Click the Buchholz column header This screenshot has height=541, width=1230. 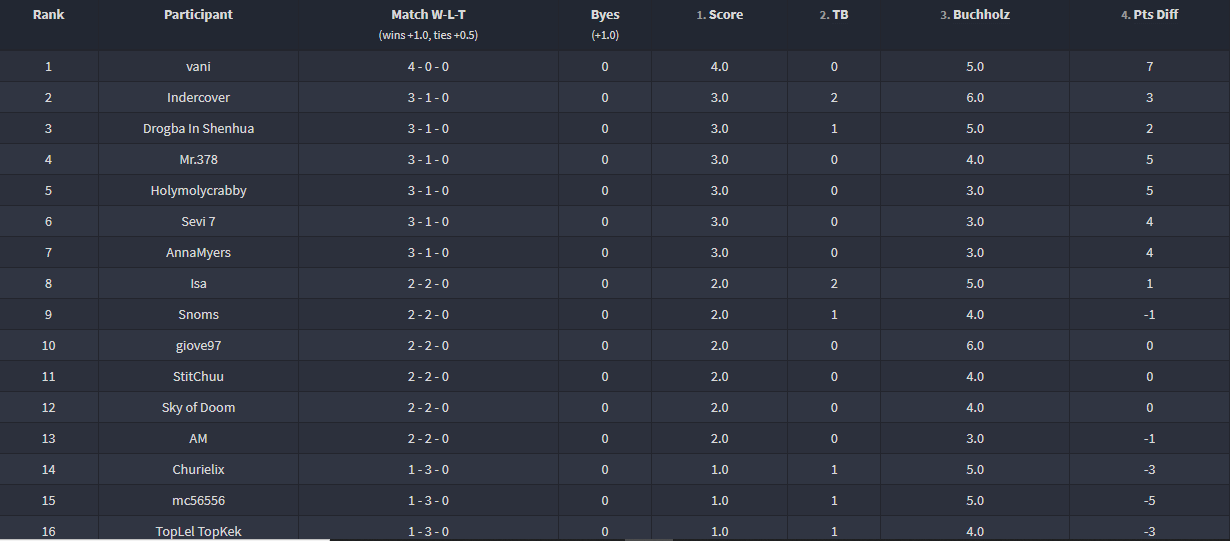[975, 15]
